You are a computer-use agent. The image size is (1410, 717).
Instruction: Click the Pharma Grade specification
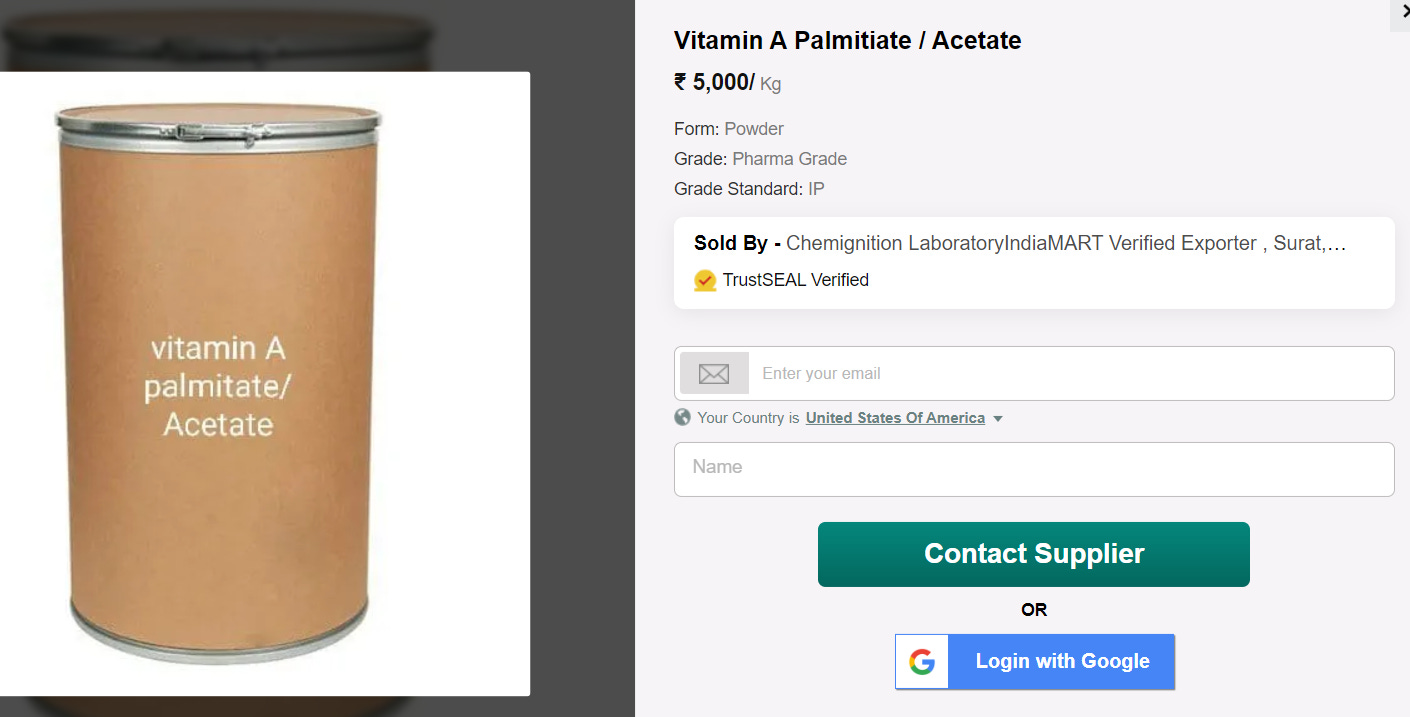(x=789, y=159)
